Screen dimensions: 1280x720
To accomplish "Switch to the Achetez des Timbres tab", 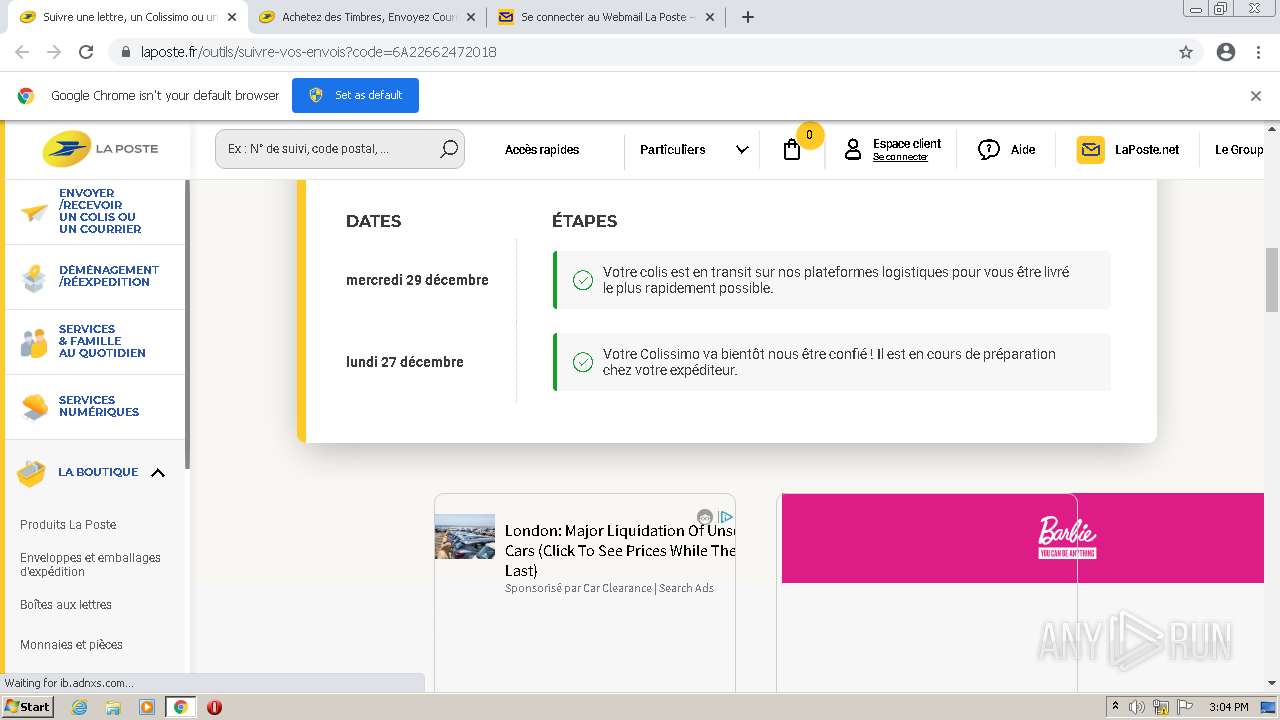I will (x=369, y=17).
